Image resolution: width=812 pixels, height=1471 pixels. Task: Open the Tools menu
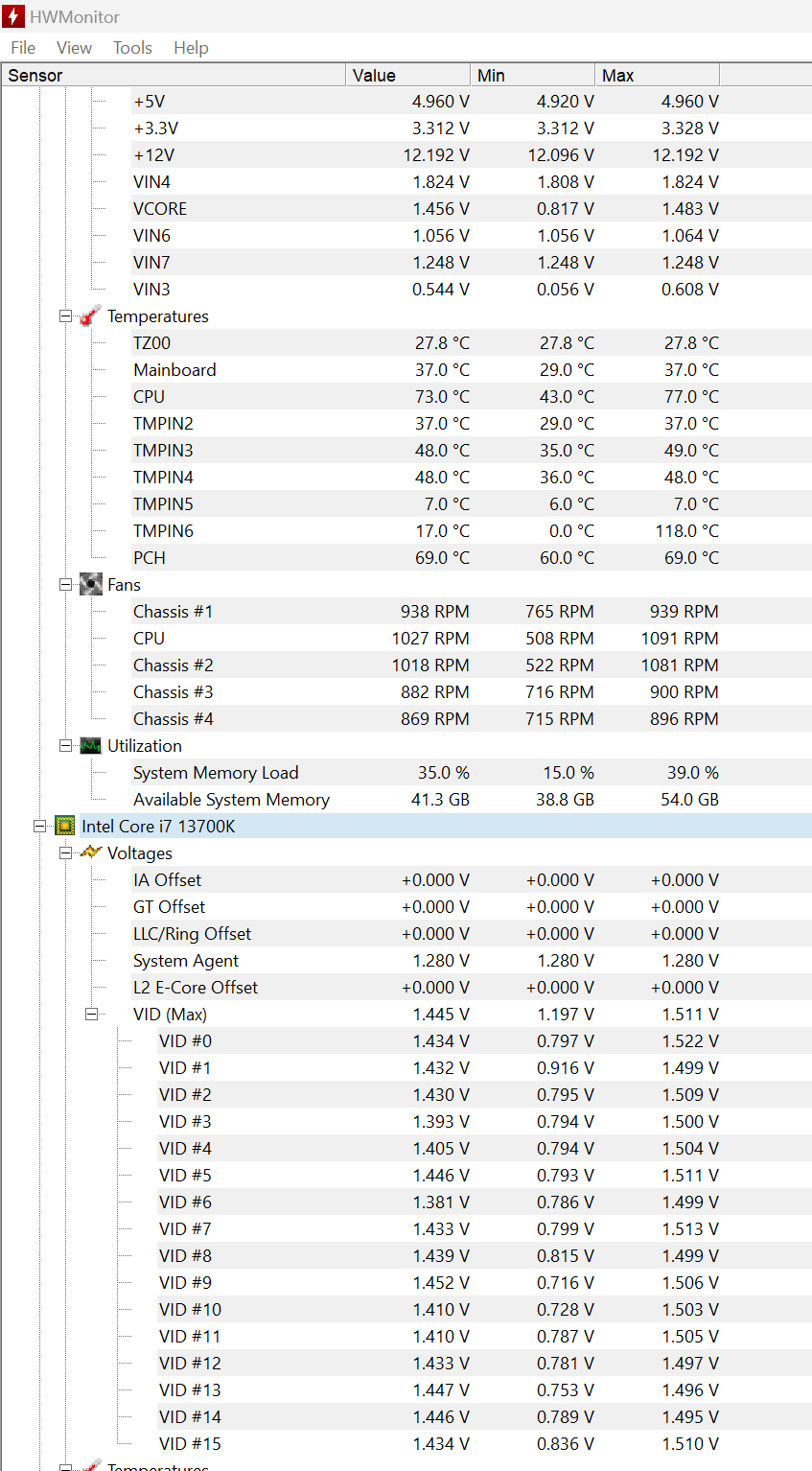click(x=132, y=48)
